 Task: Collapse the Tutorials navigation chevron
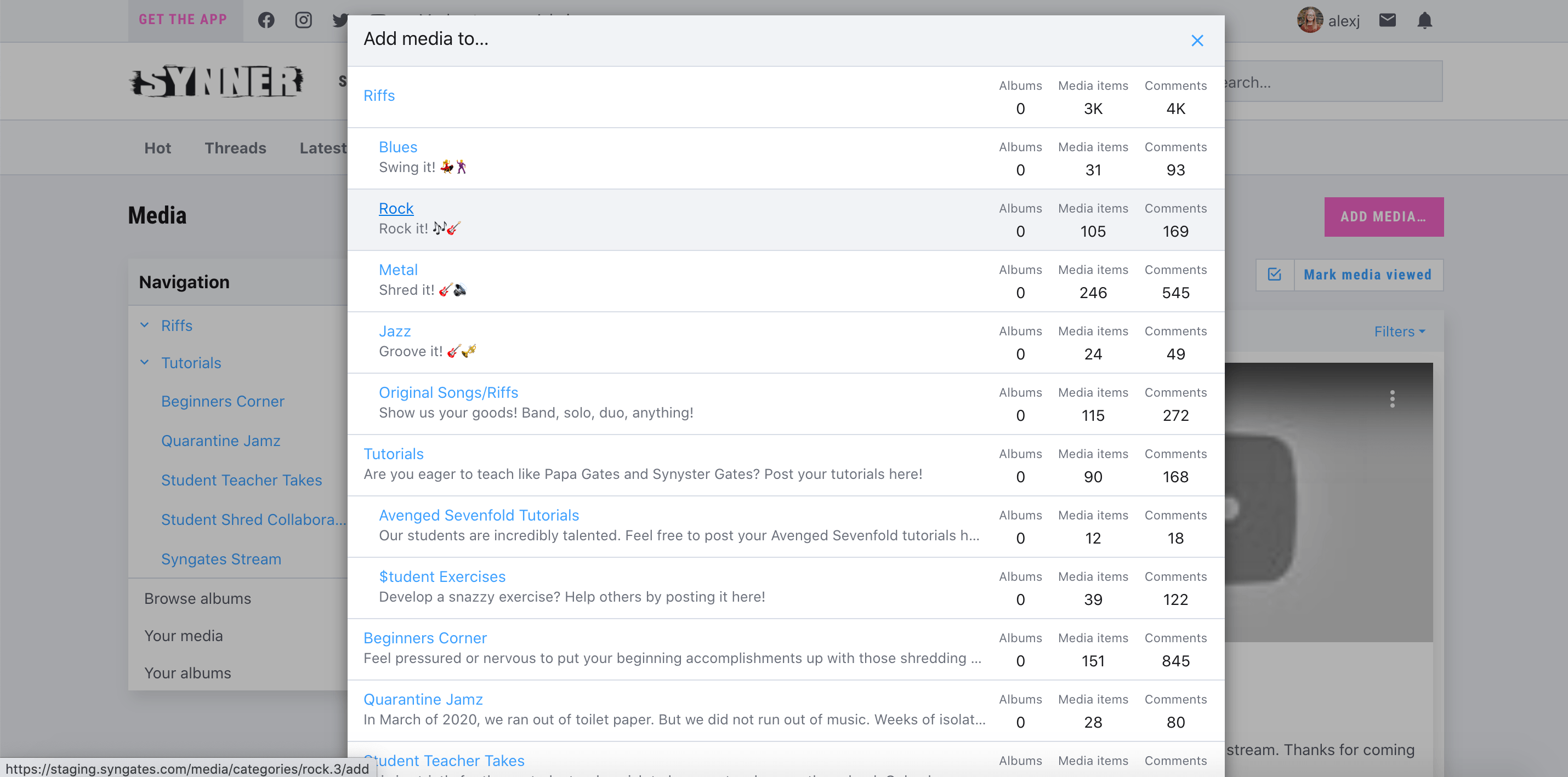click(x=144, y=362)
